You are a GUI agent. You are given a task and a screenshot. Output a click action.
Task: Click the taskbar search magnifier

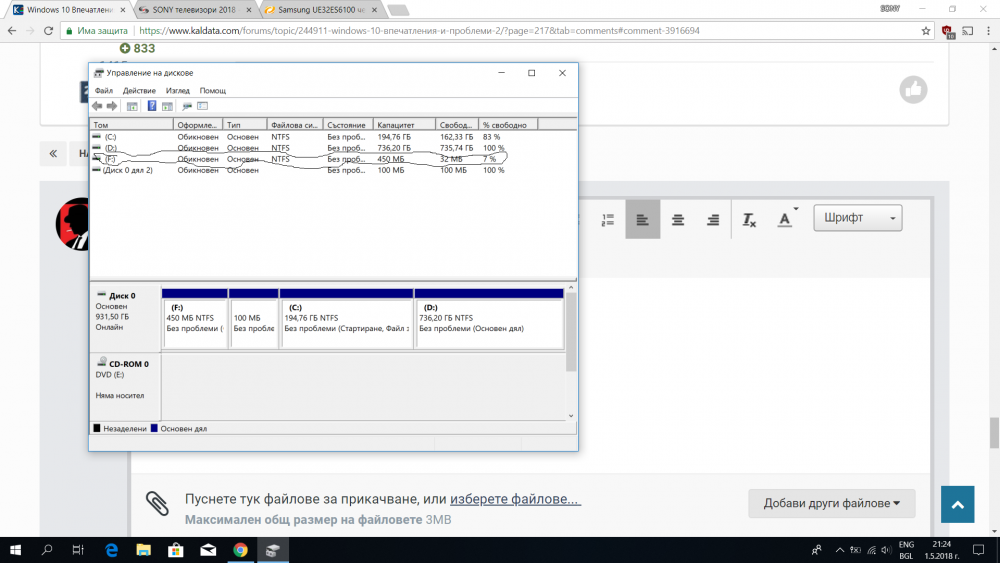pyautogui.click(x=47, y=550)
